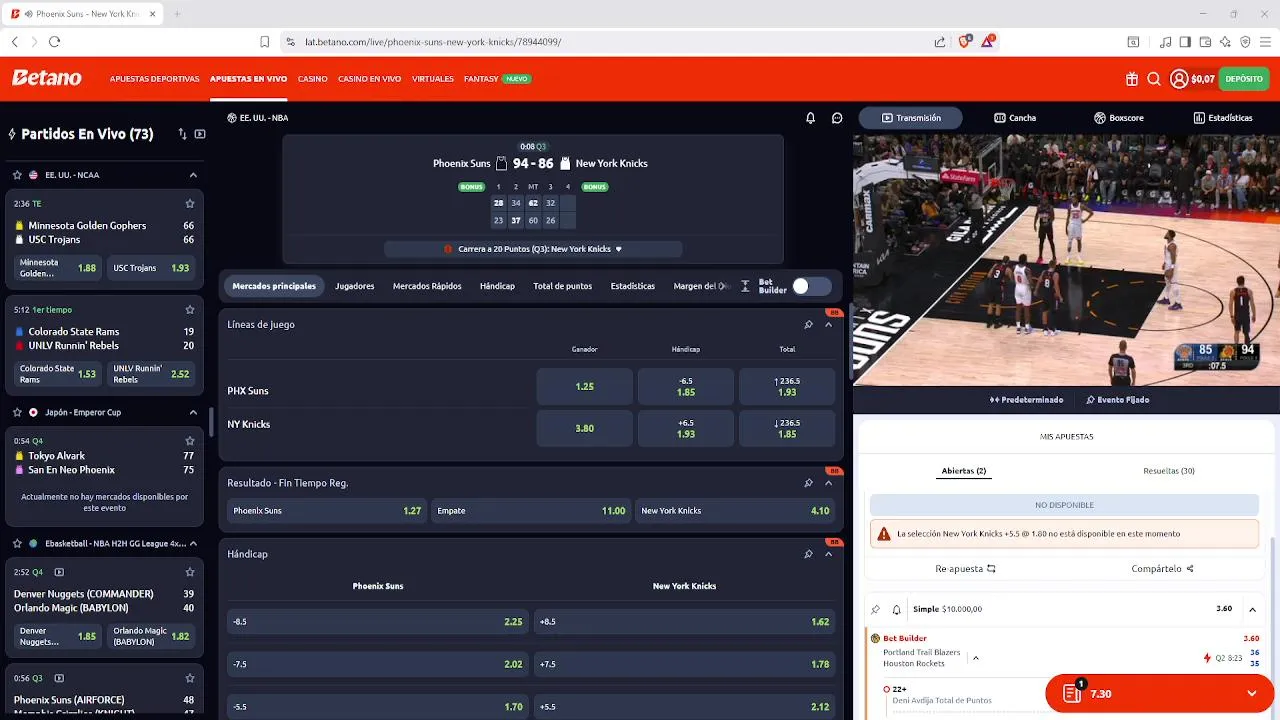Click the notification bell above the scoreboard
Image resolution: width=1280 pixels, height=720 pixels.
(x=810, y=118)
